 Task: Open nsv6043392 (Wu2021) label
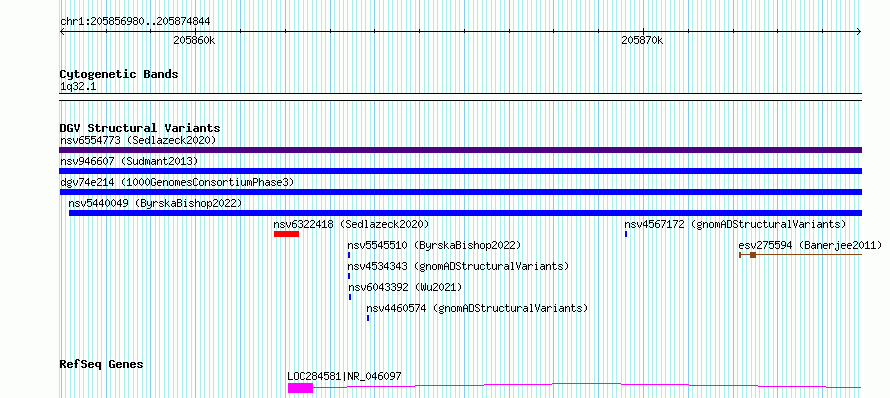click(405, 287)
